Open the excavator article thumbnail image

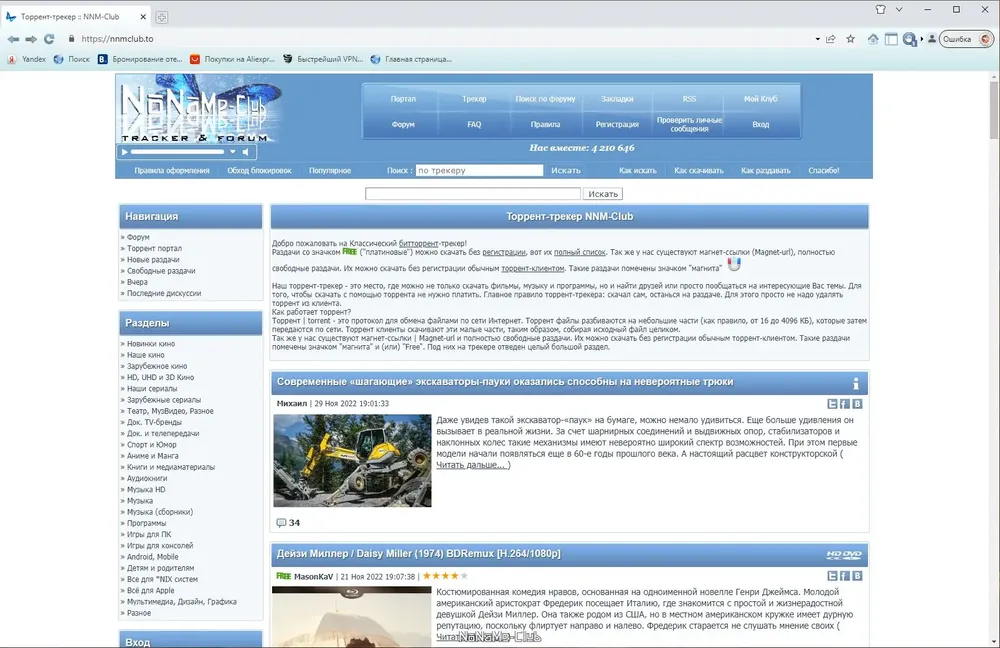pos(352,460)
